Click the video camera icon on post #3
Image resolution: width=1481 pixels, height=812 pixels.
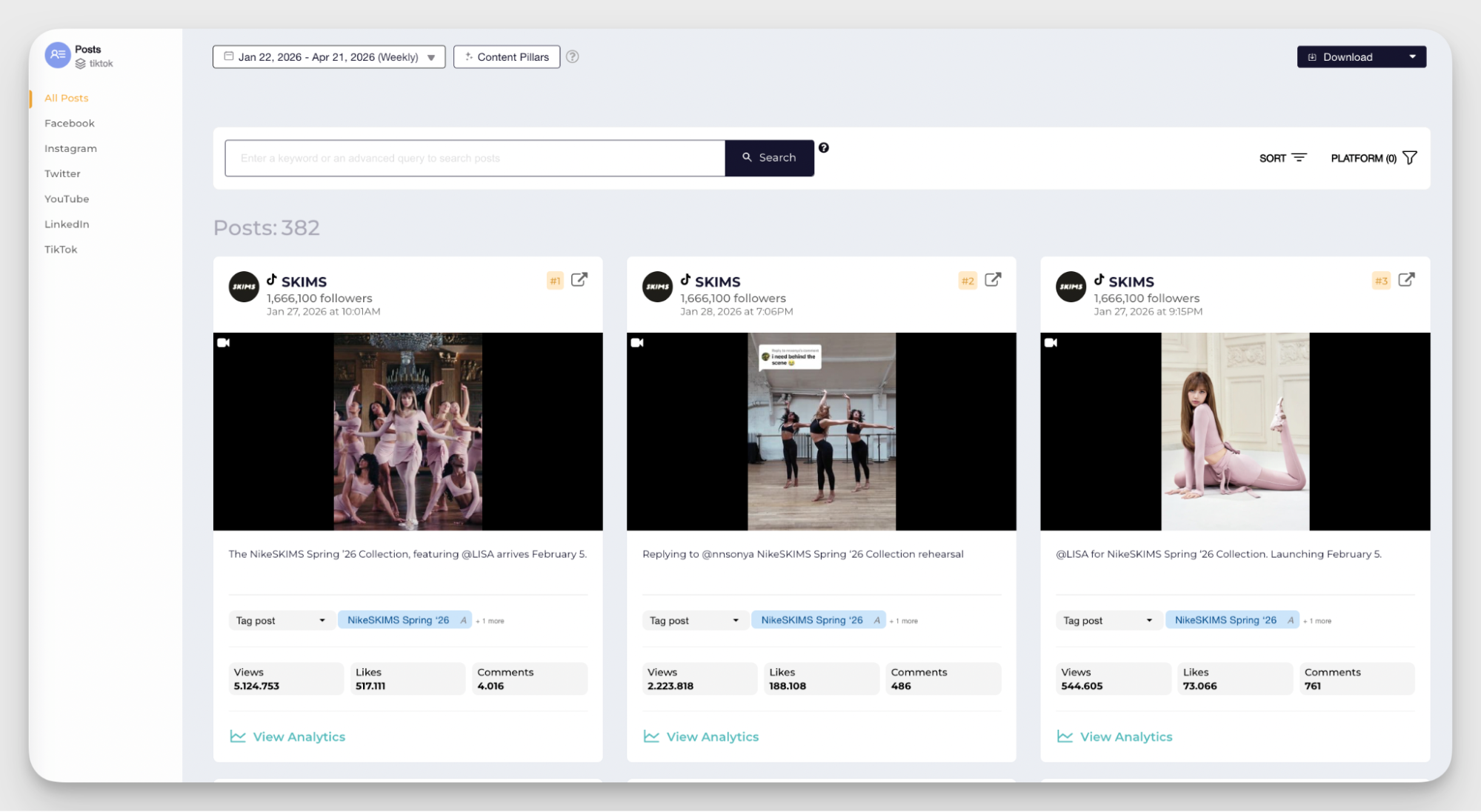coord(1051,343)
